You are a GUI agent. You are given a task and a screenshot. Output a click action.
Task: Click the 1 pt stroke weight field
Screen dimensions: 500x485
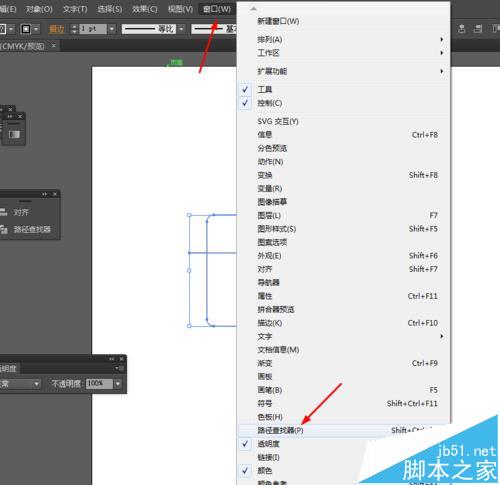[93, 29]
